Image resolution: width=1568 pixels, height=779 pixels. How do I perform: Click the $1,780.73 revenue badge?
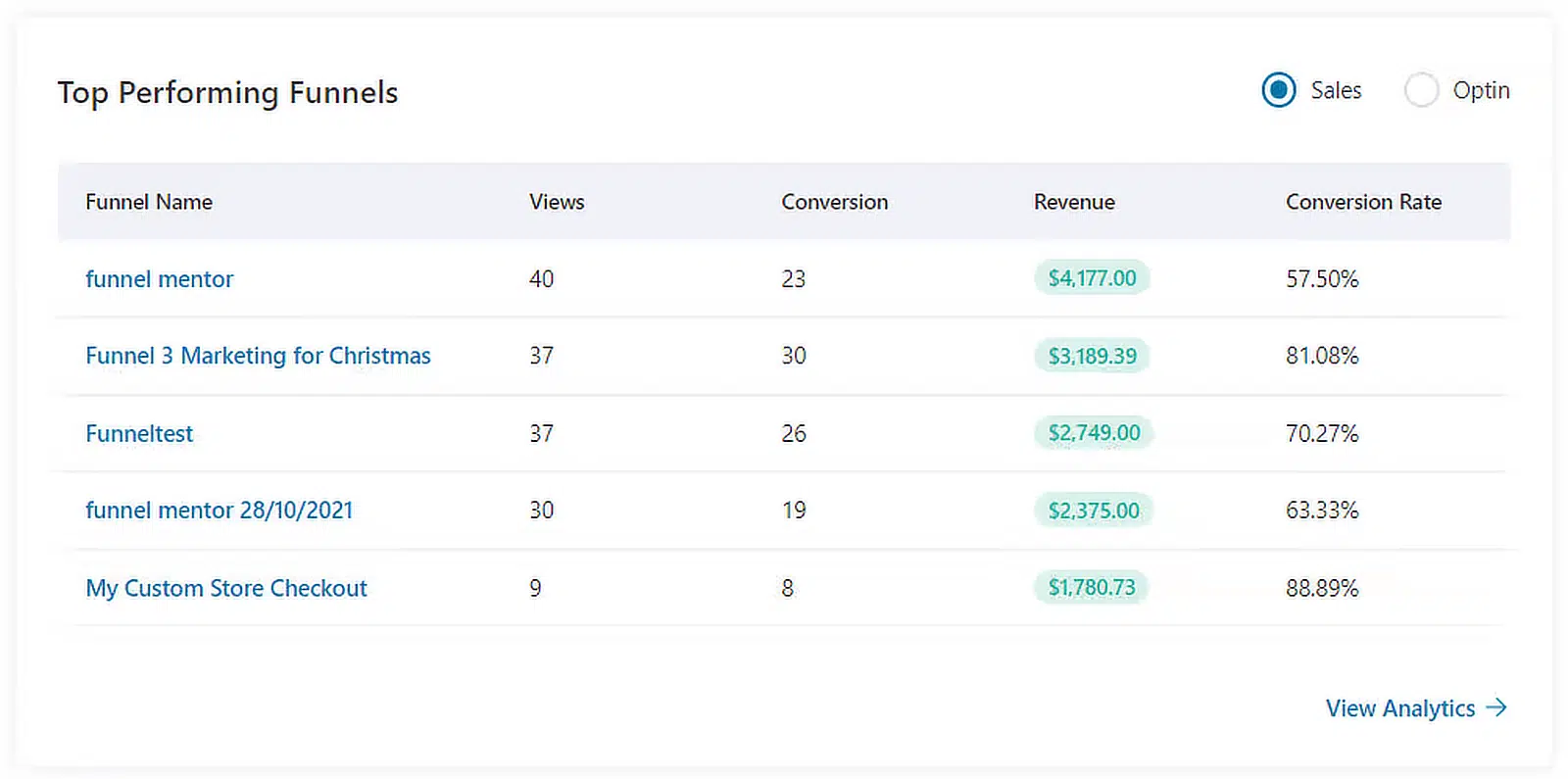(1091, 587)
